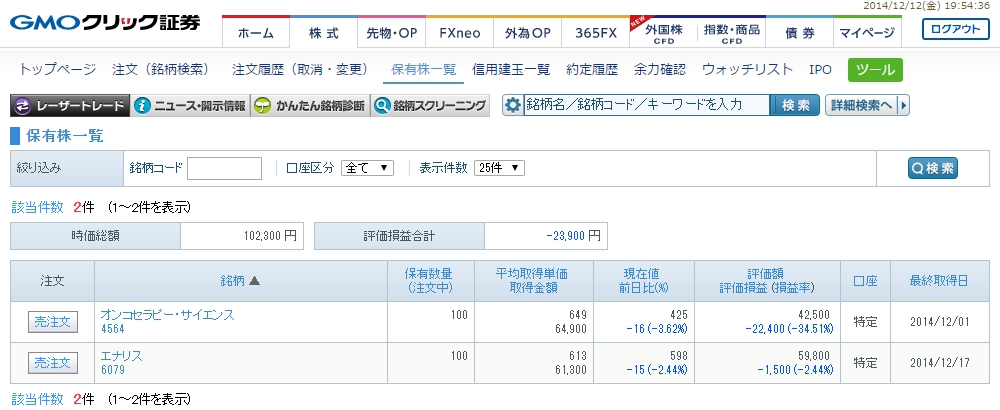Go to 信用建玉一覧 submenu

pyautogui.click(x=511, y=69)
